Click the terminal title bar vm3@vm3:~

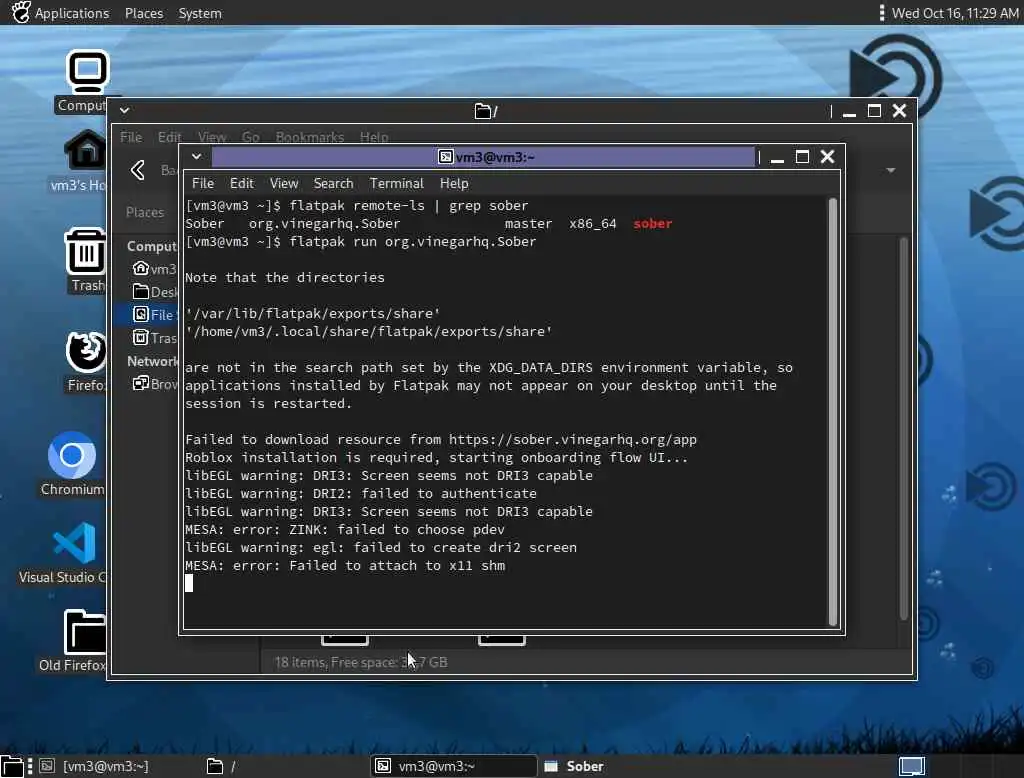pyautogui.click(x=484, y=157)
